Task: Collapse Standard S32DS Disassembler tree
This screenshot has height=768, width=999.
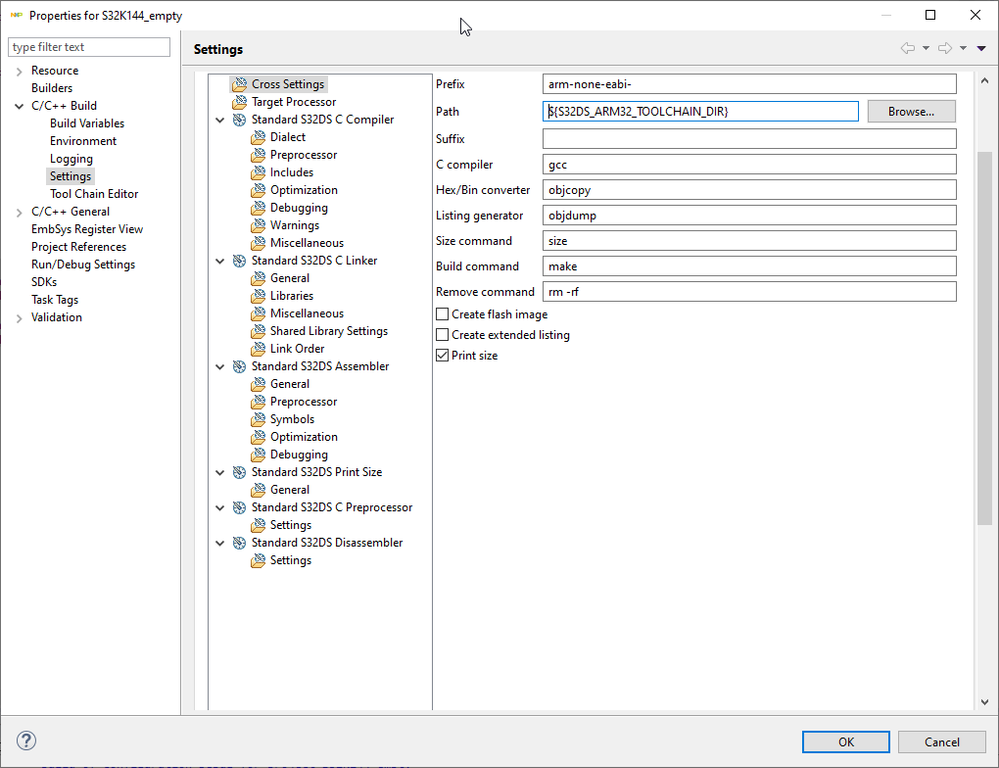Action: tap(220, 544)
